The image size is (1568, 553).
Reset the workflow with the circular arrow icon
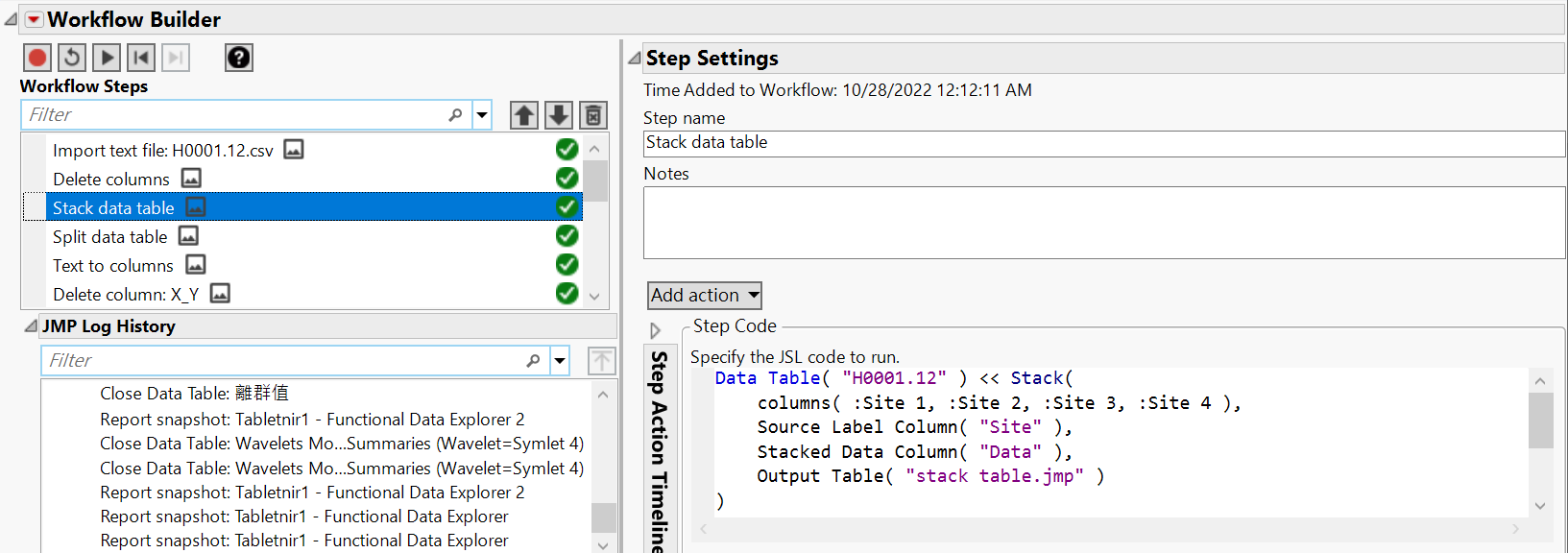[72, 58]
